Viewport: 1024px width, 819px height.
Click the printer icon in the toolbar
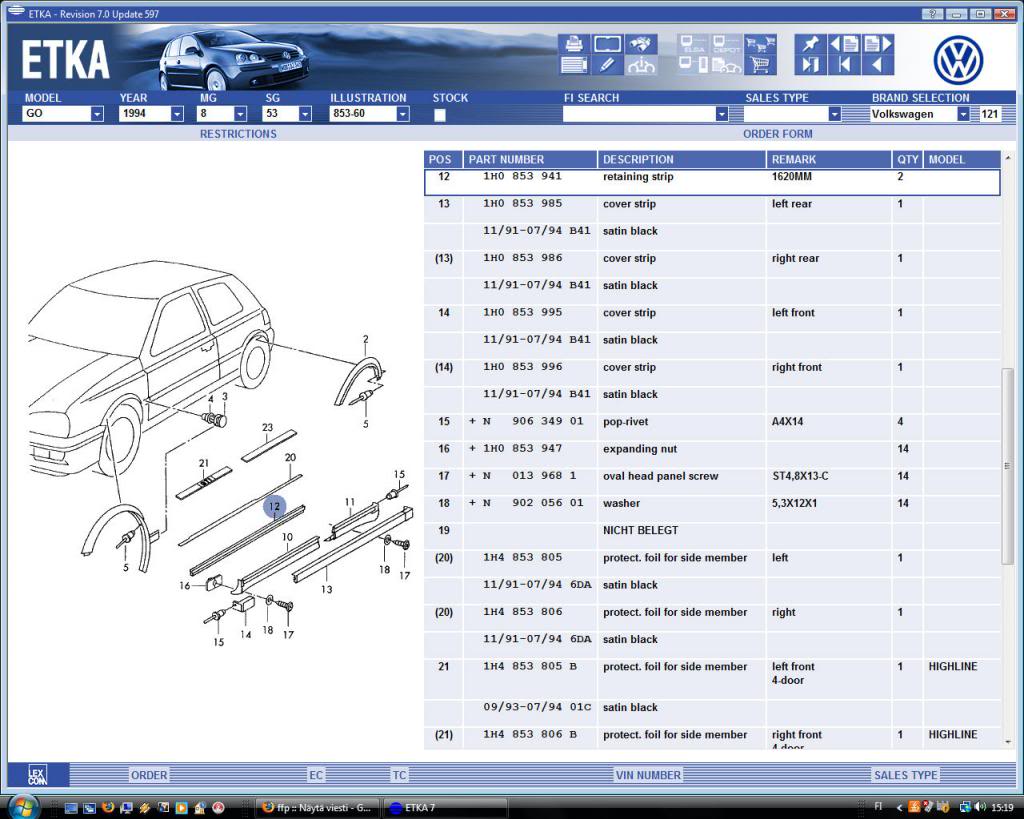click(573, 44)
